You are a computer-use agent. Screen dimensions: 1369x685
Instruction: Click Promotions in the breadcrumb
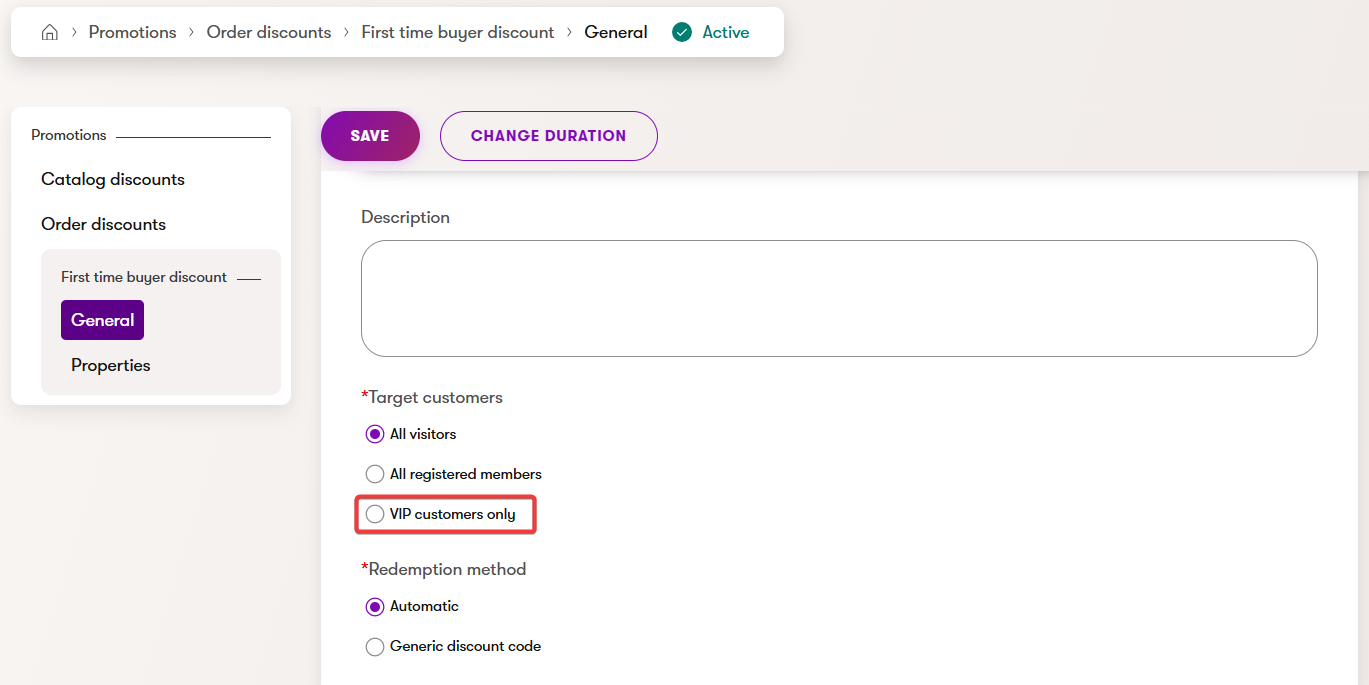tap(132, 31)
